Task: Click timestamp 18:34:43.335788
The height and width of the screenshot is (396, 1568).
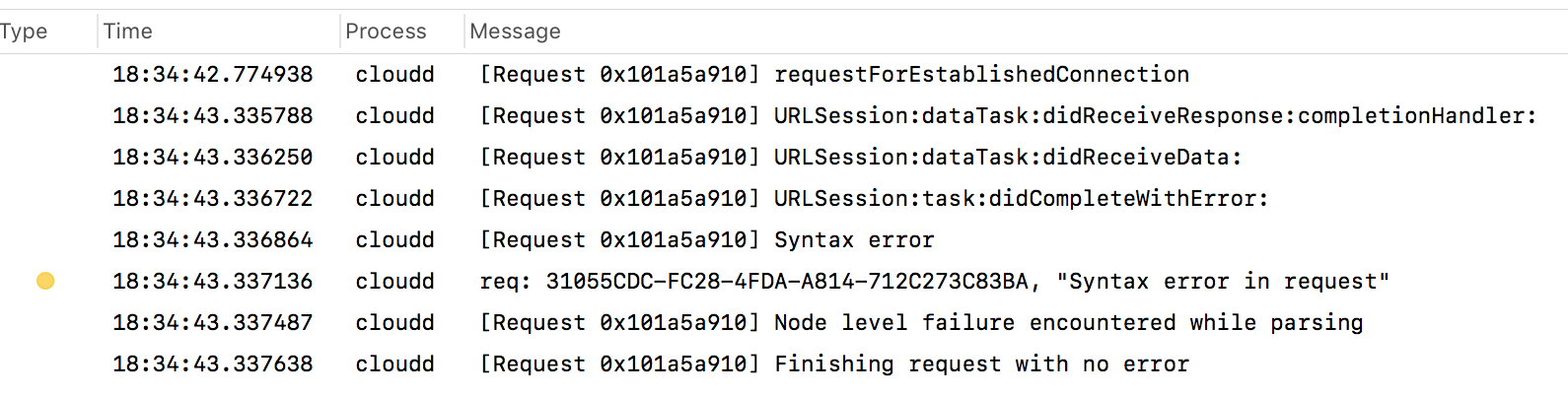Action: [x=213, y=115]
